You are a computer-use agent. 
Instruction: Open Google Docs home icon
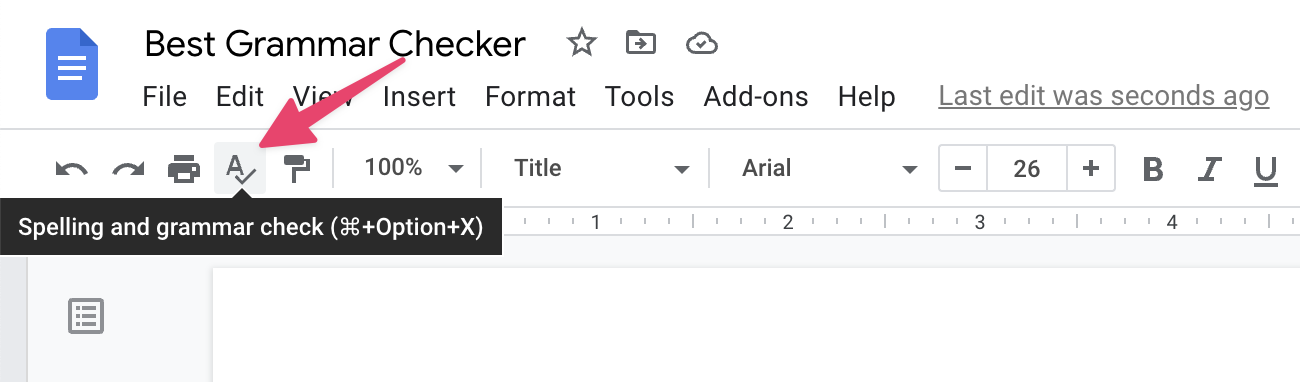coord(72,64)
